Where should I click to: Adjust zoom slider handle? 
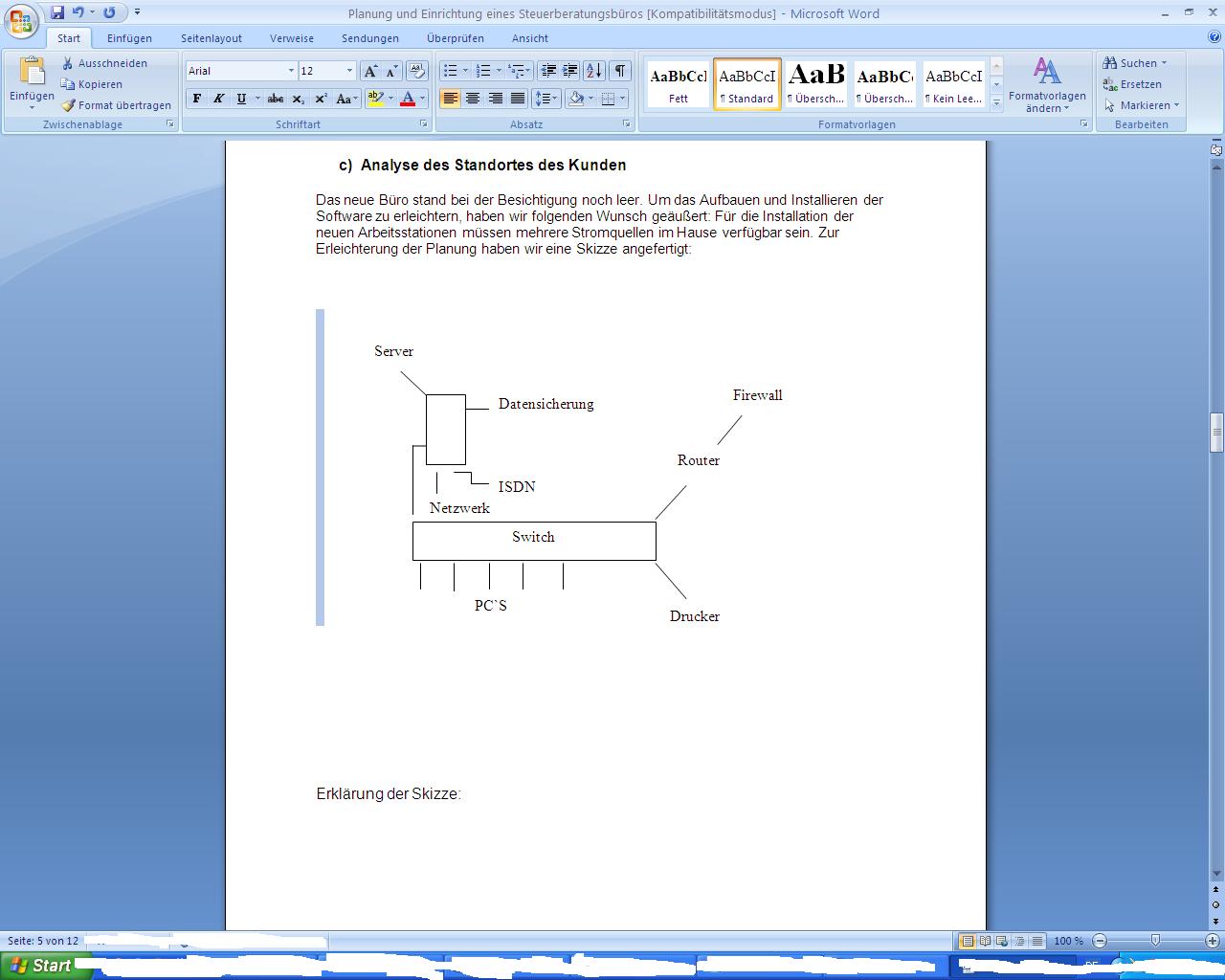click(x=1155, y=941)
